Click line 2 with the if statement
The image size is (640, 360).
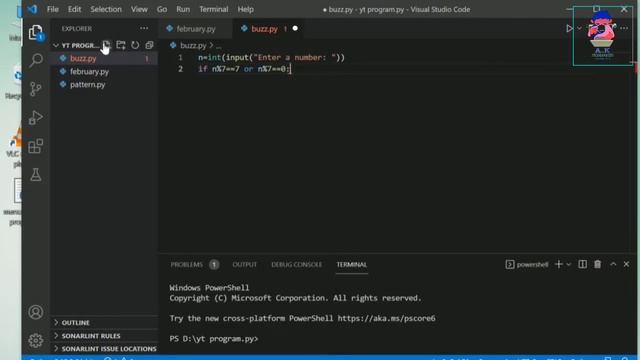(x=244, y=69)
